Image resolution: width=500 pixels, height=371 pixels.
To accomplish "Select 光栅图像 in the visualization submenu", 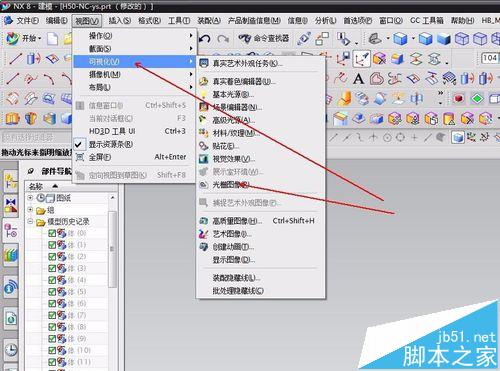I will (260, 184).
